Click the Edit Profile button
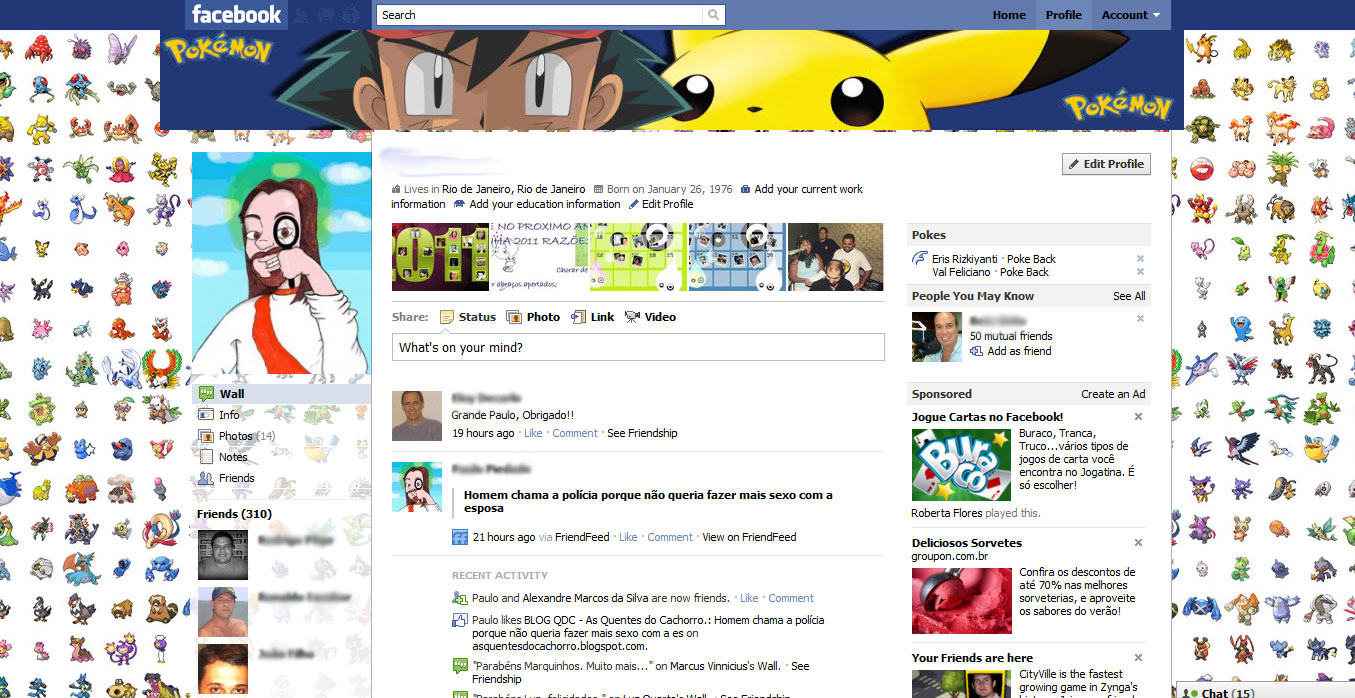The height and width of the screenshot is (698, 1355). [1106, 164]
